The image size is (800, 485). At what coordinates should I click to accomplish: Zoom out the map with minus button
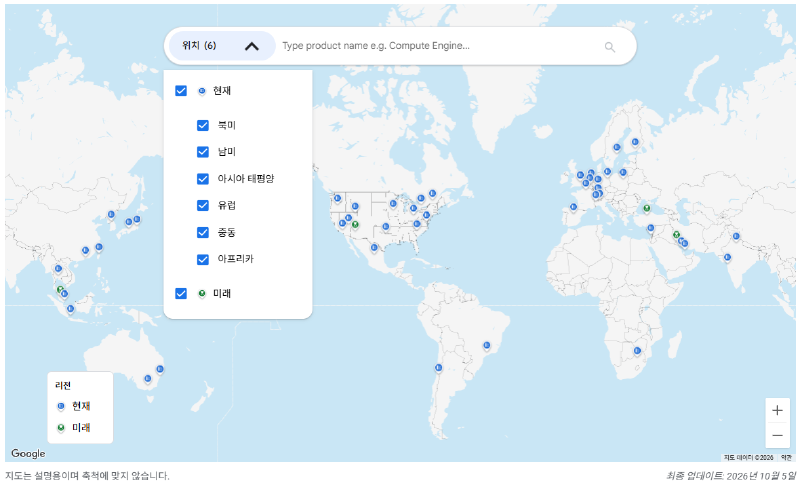point(777,435)
